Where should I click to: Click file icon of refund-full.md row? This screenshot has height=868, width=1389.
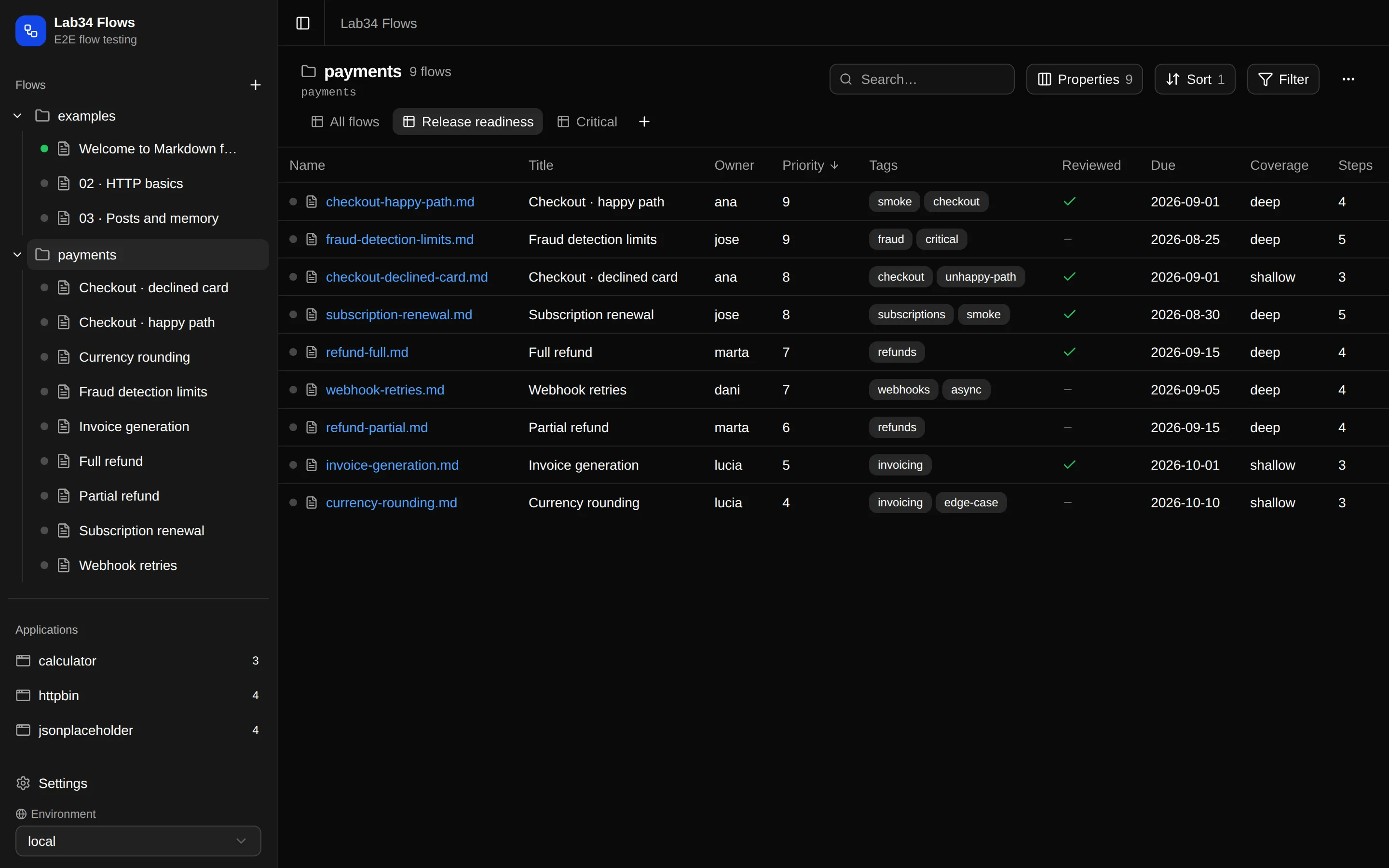pos(312,352)
